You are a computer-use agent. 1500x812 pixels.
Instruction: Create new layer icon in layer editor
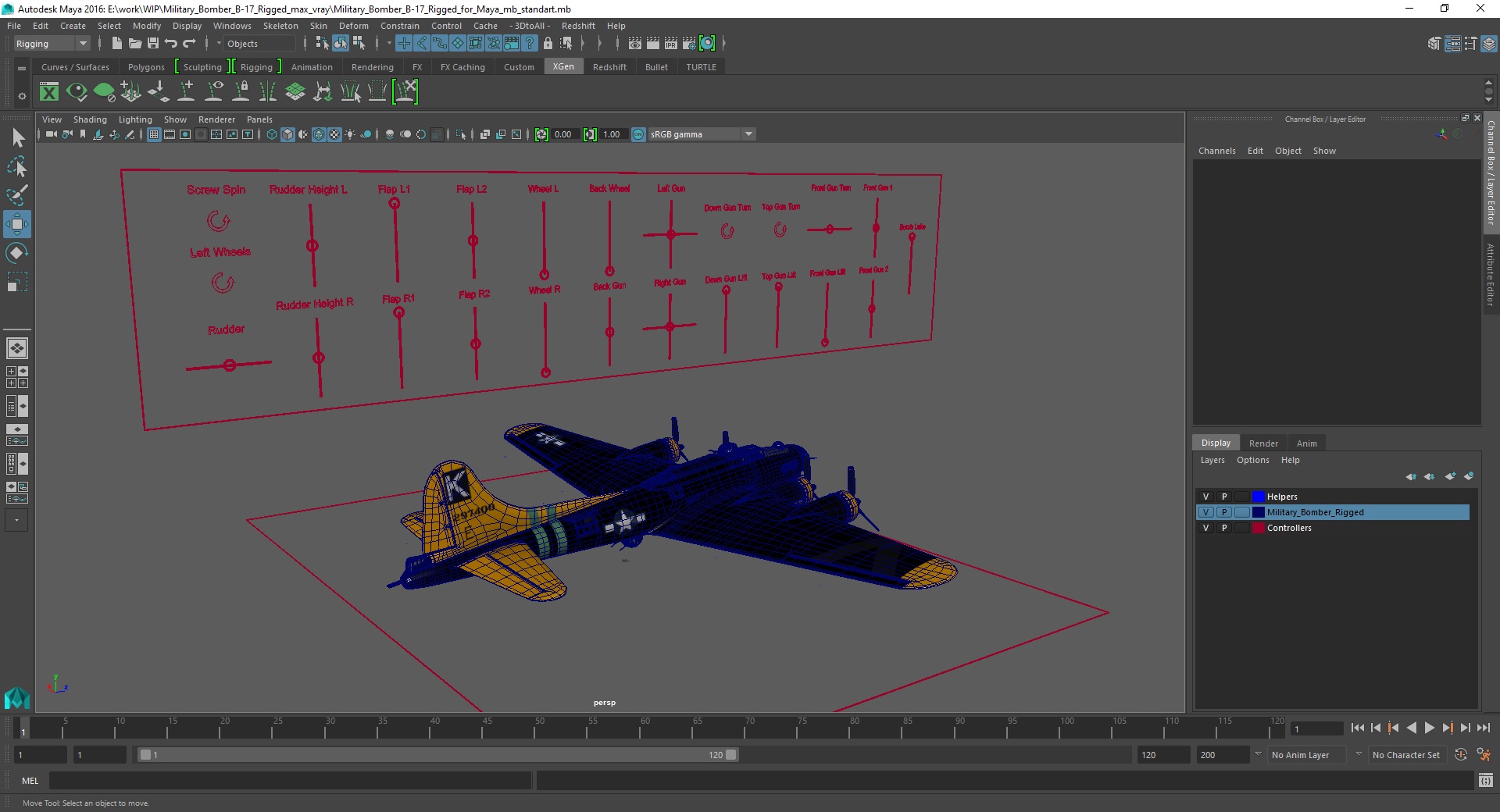pyautogui.click(x=1450, y=476)
